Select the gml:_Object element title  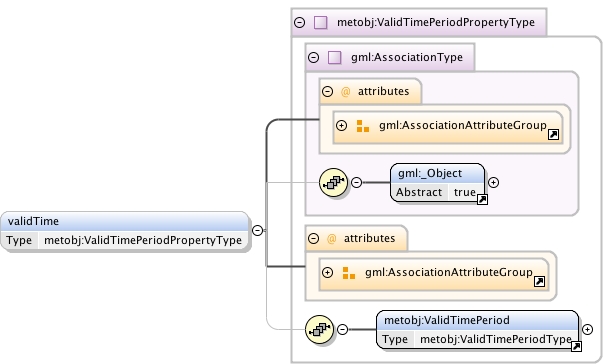click(430, 173)
